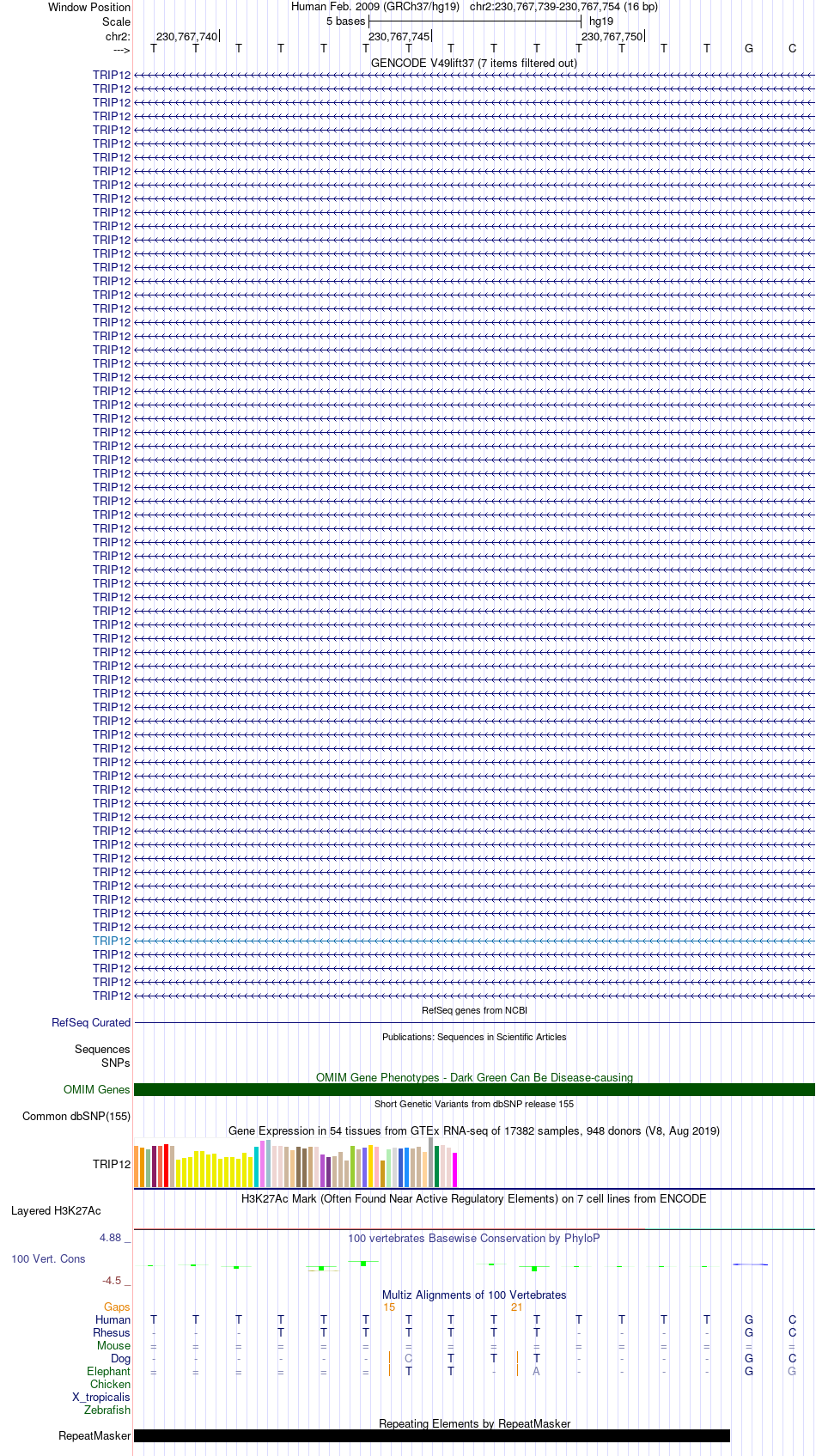
Task: Click the TRIP12 label beside the GTEx bars
Action: coord(112,1164)
